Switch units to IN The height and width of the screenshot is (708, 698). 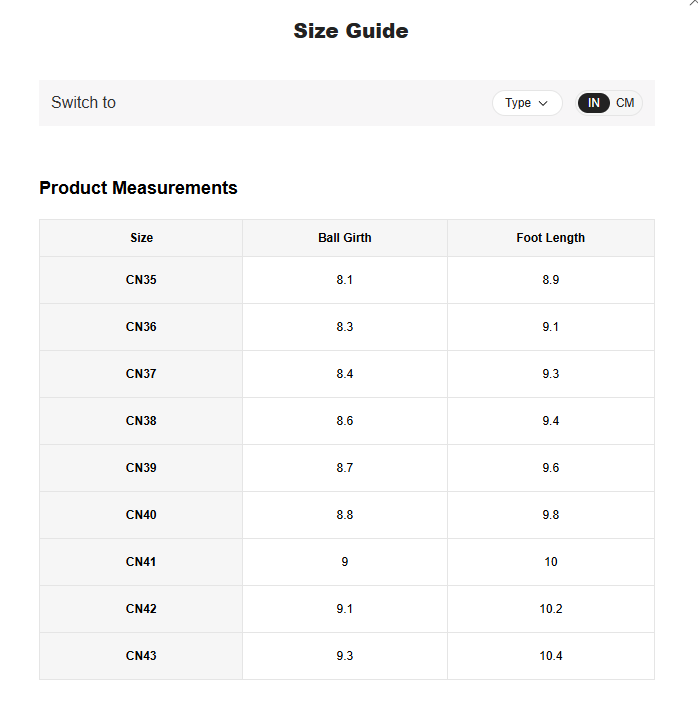point(594,103)
